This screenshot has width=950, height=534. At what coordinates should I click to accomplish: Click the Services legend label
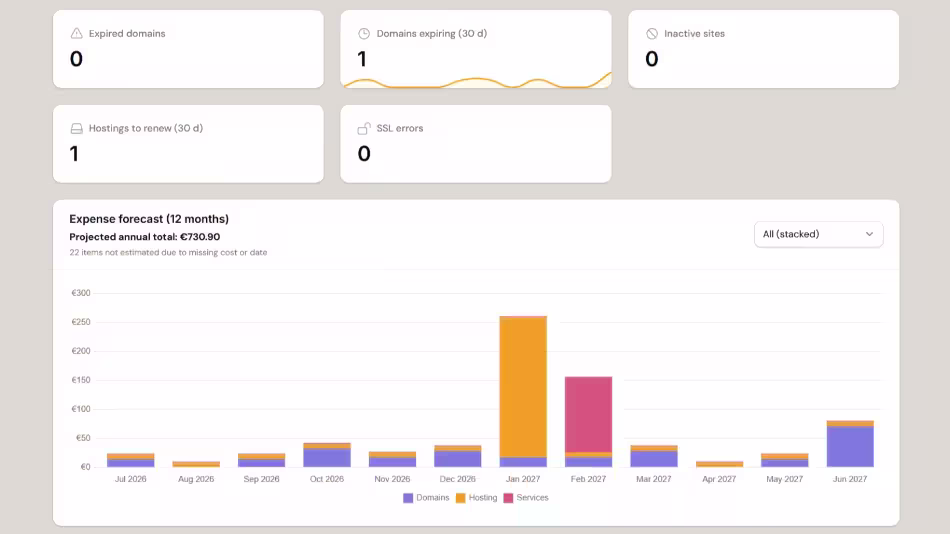(533, 498)
